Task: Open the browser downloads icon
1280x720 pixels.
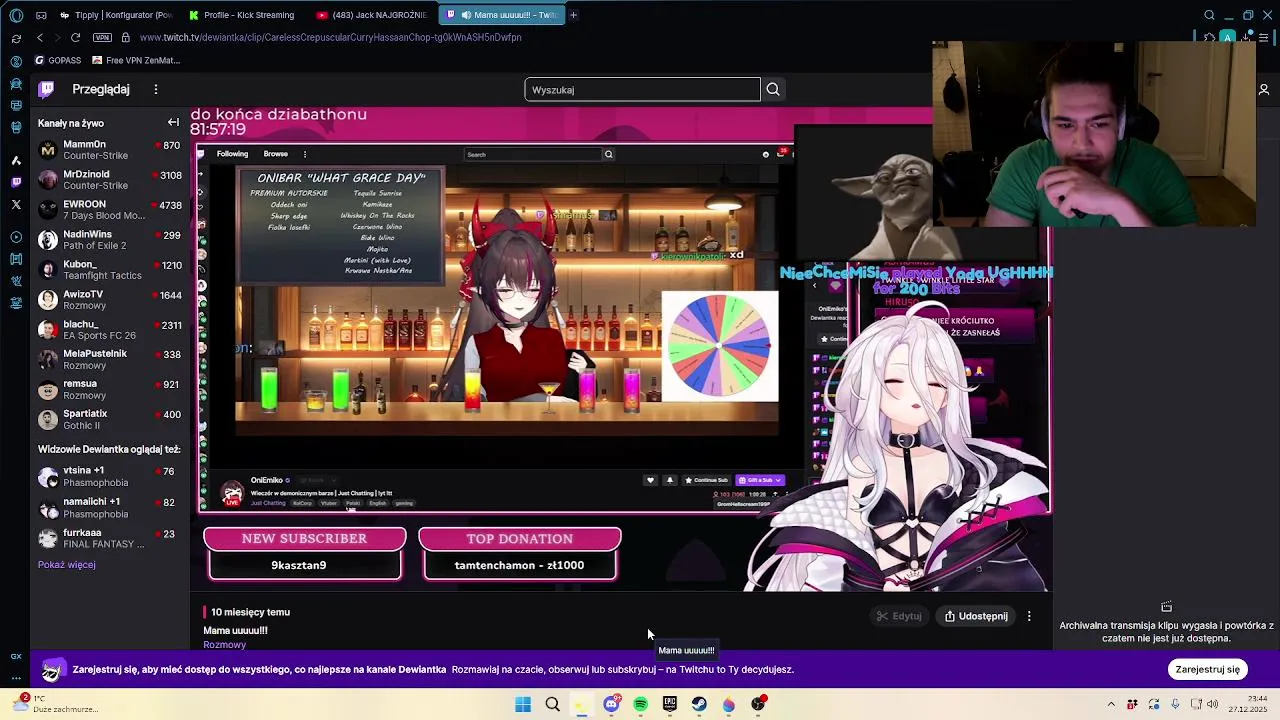Action: (x=1246, y=37)
